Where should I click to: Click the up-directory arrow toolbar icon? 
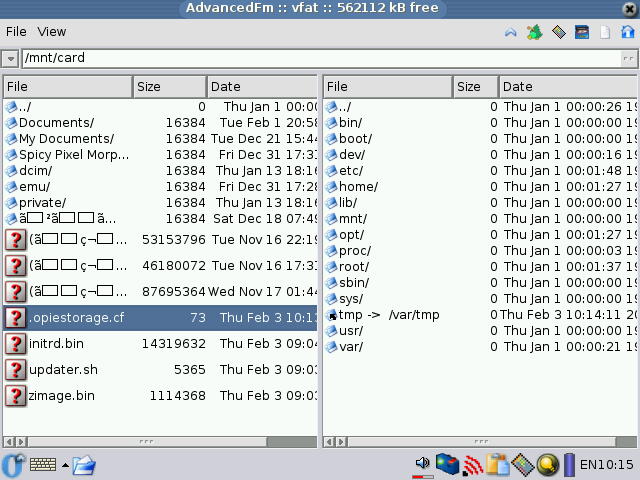click(511, 32)
